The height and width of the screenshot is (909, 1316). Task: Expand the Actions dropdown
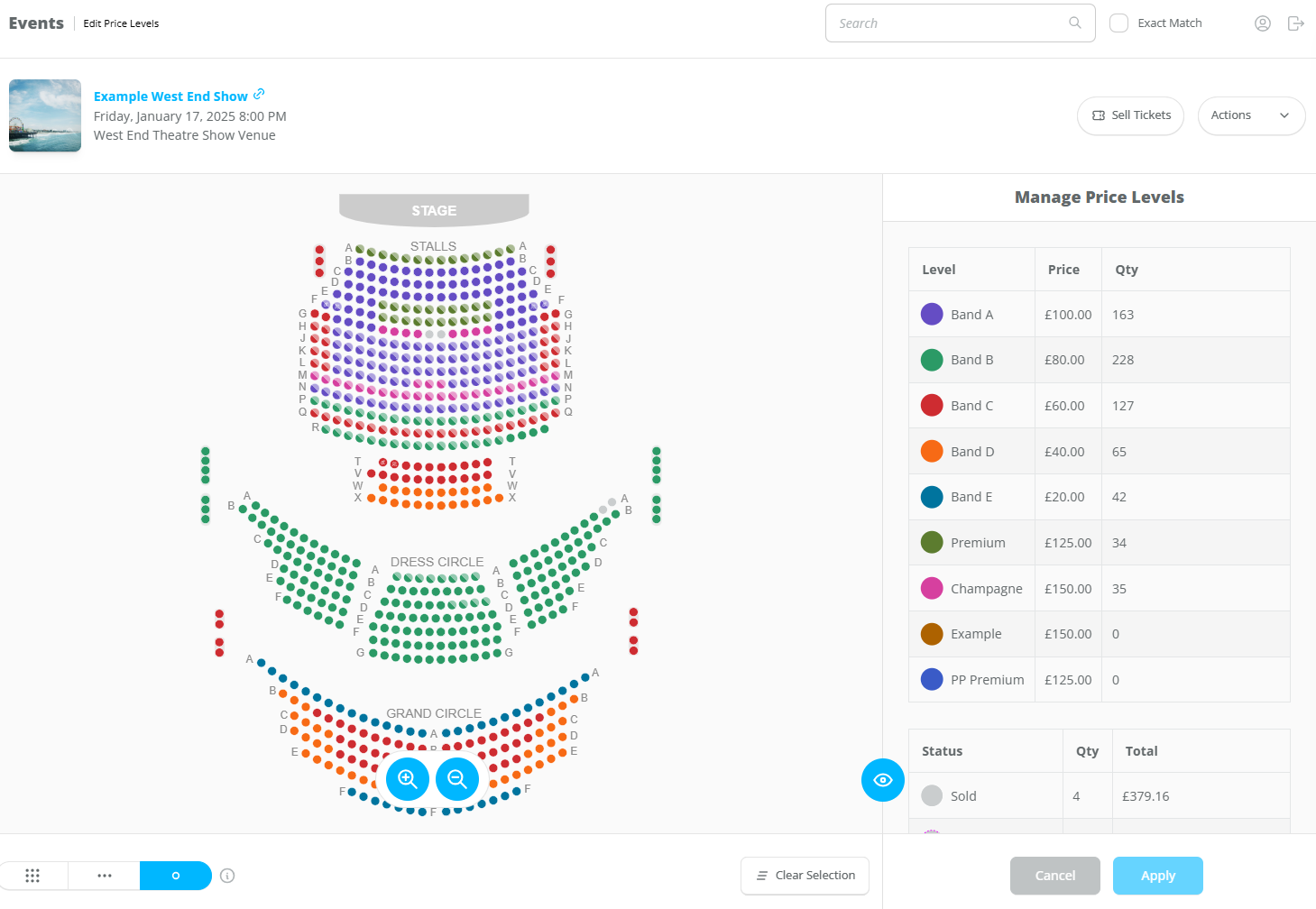point(1251,115)
